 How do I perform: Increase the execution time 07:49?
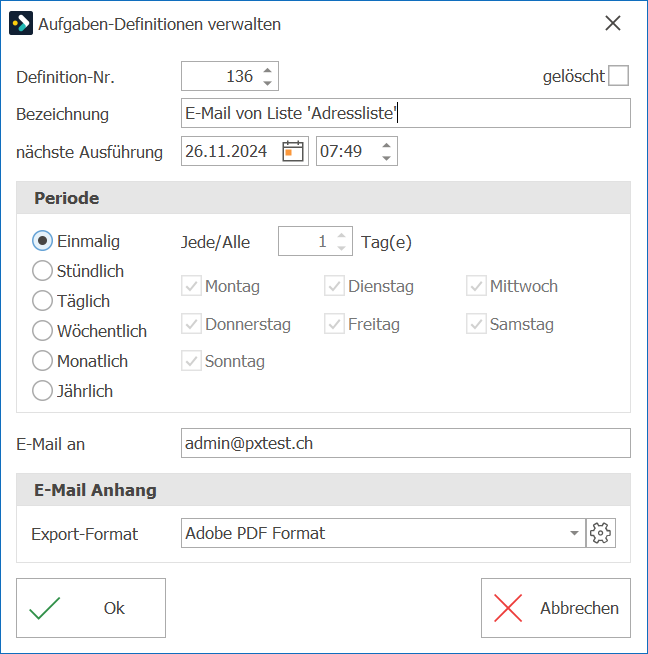[386, 145]
